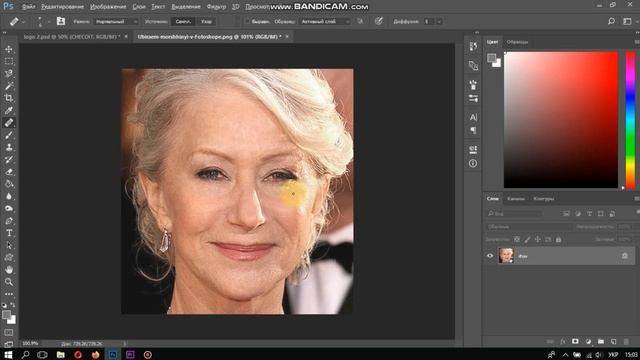The image size is (640, 360).
Task: Change the screen mode
Action: (x=9, y=344)
